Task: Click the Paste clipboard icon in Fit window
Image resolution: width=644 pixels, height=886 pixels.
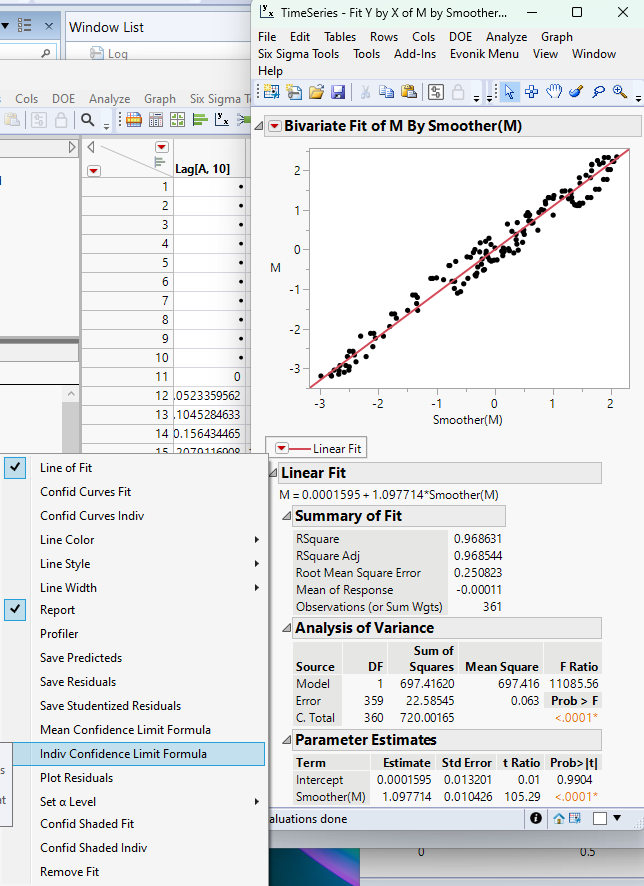Action: click(x=408, y=92)
